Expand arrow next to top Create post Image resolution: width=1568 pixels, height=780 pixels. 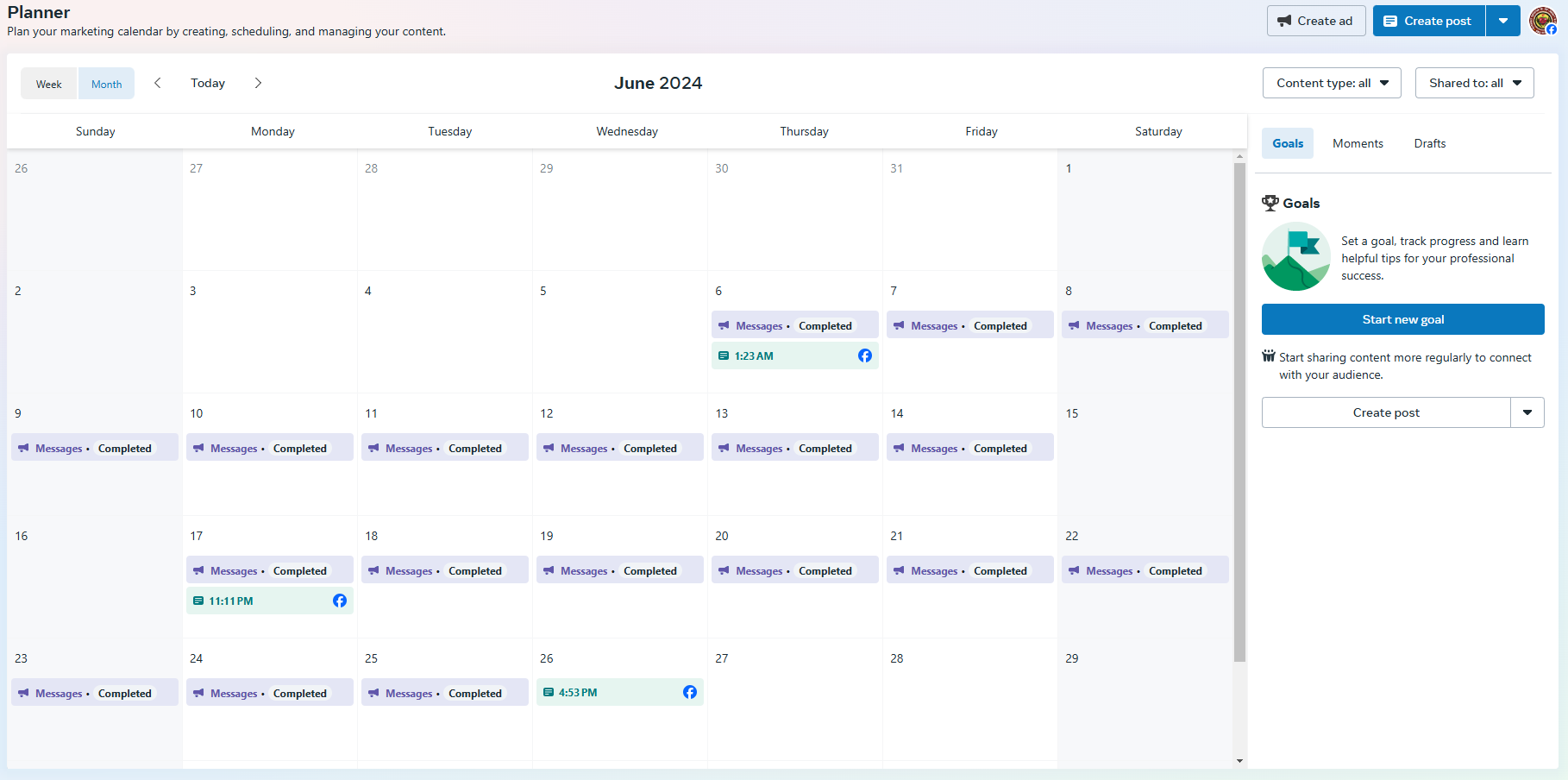coord(1503,21)
